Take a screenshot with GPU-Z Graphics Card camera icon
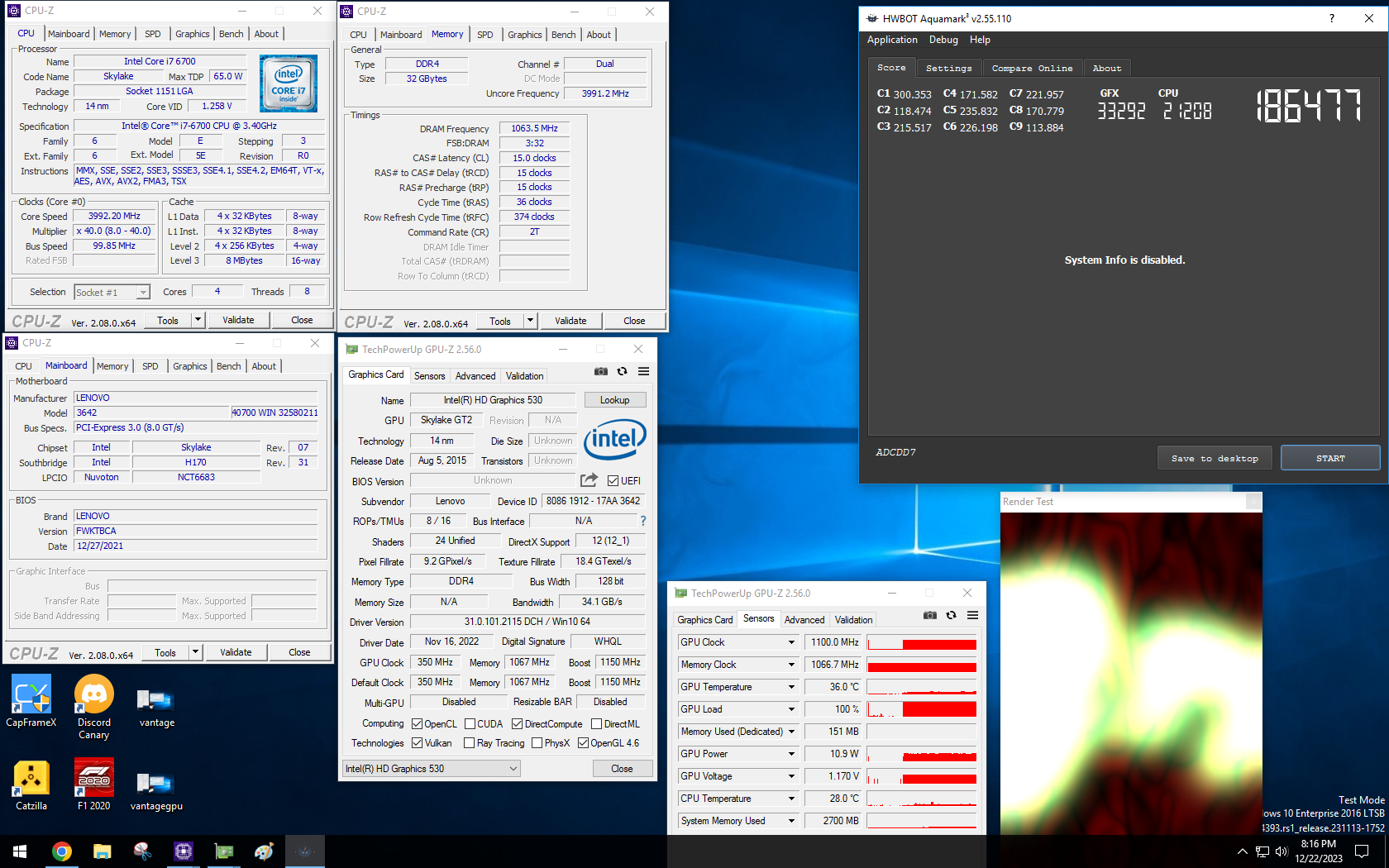 (601, 372)
